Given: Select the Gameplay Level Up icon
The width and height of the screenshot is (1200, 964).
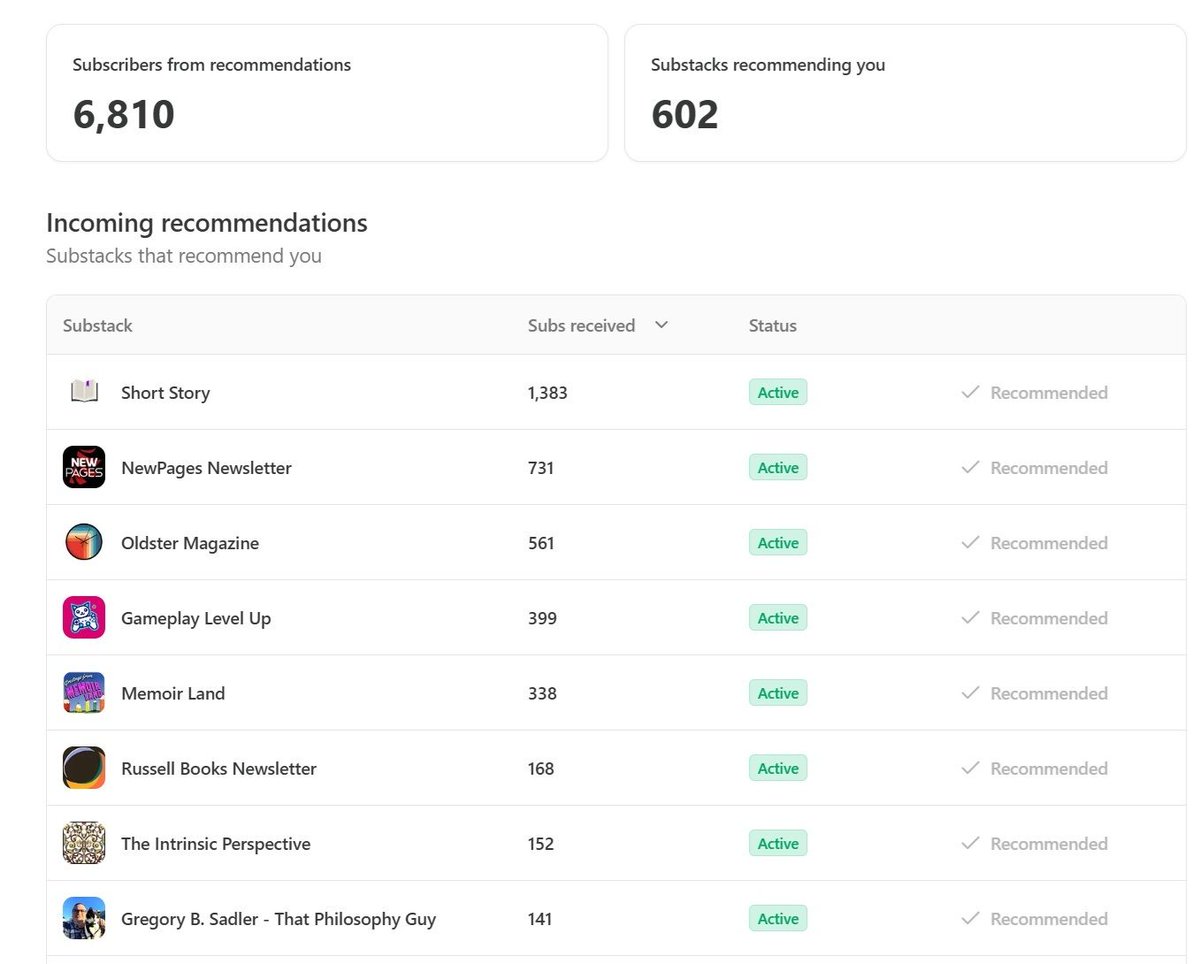Looking at the screenshot, I should (84, 617).
